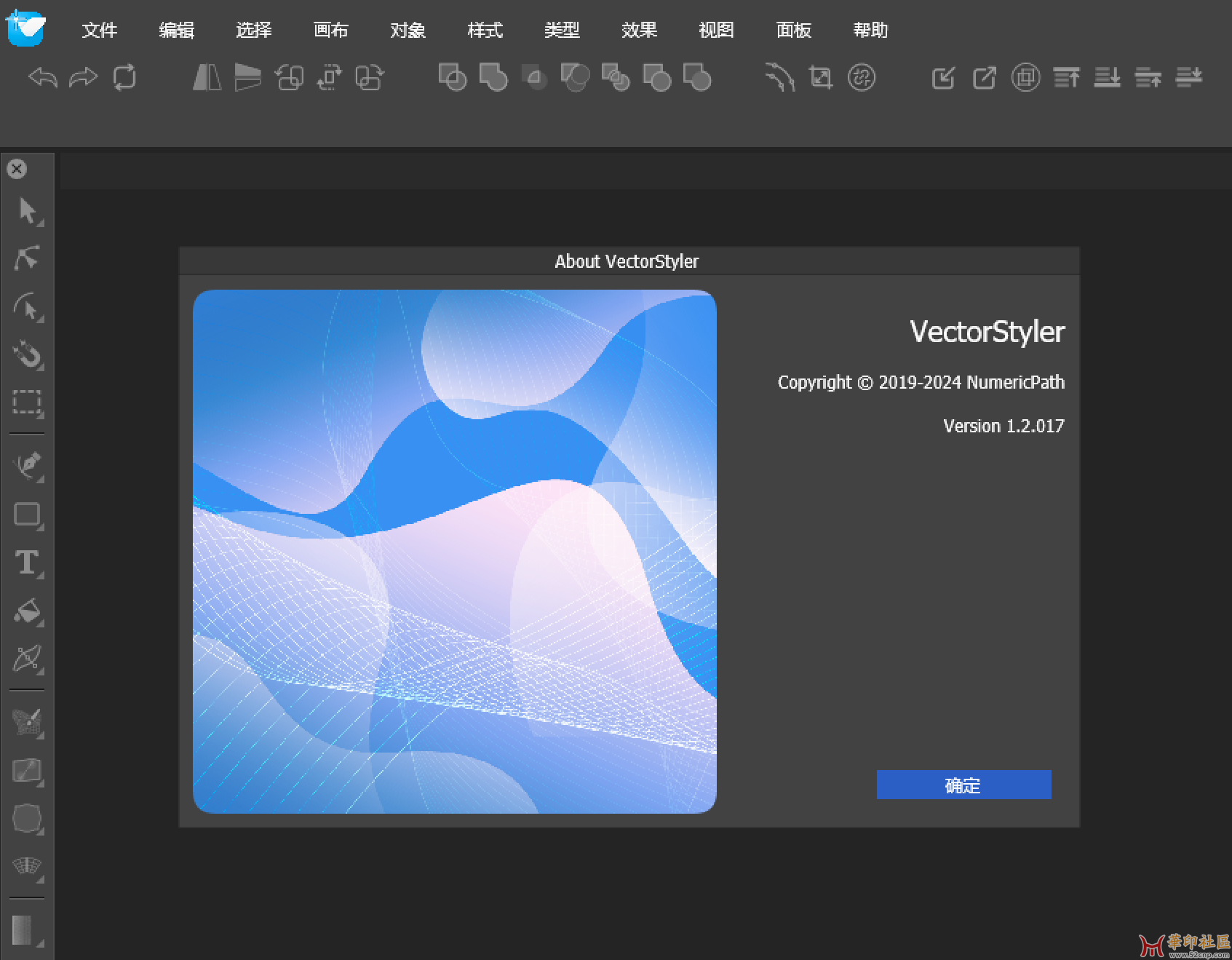Open the 编辑 menu
Image resolution: width=1232 pixels, height=960 pixels.
(x=177, y=30)
